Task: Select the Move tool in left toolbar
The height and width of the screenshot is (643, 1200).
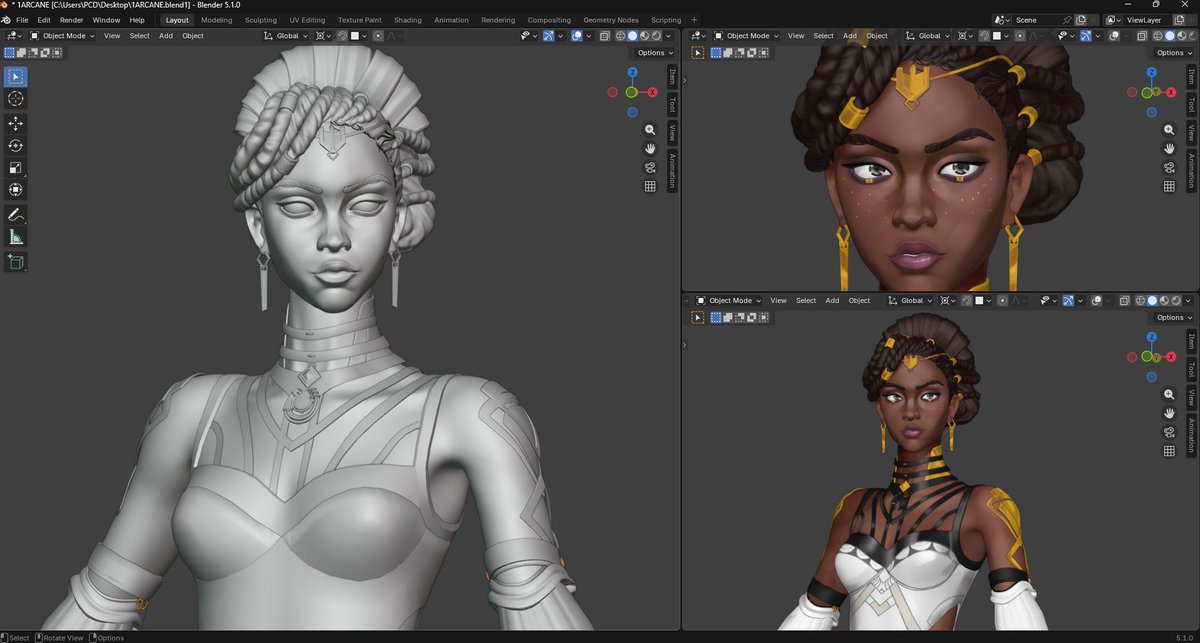Action: [15, 123]
